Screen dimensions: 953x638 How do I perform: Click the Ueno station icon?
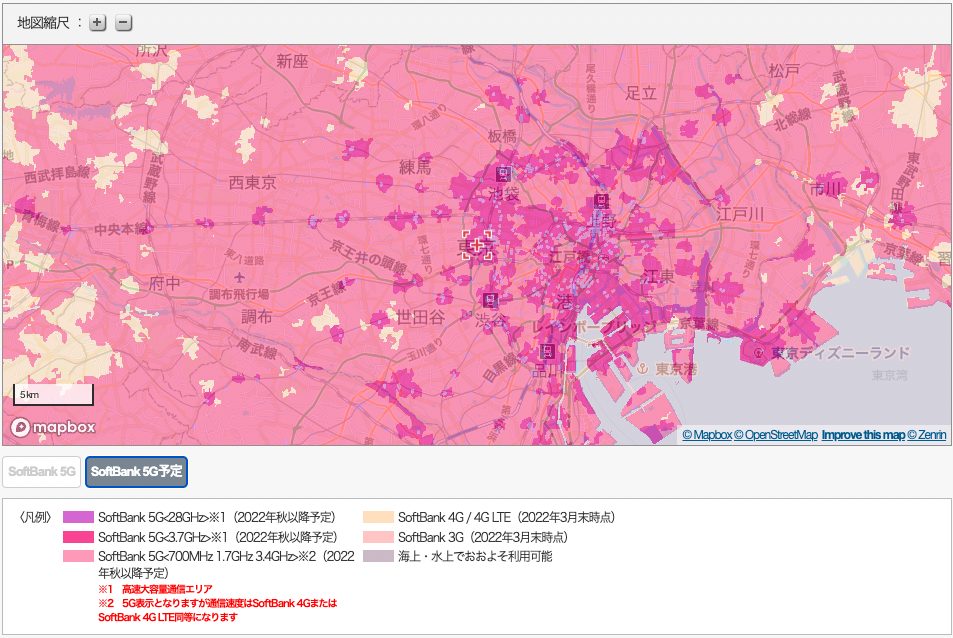(601, 202)
